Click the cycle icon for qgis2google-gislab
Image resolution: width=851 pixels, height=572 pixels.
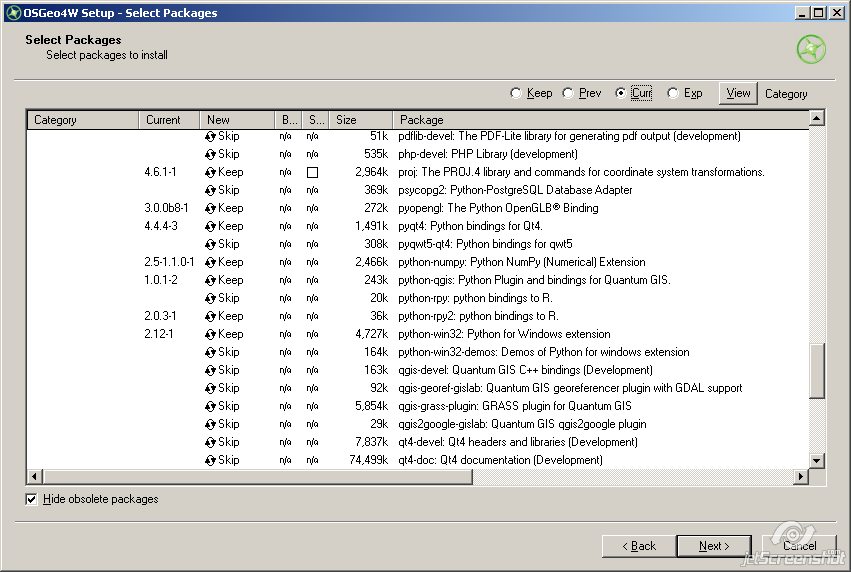[211, 424]
